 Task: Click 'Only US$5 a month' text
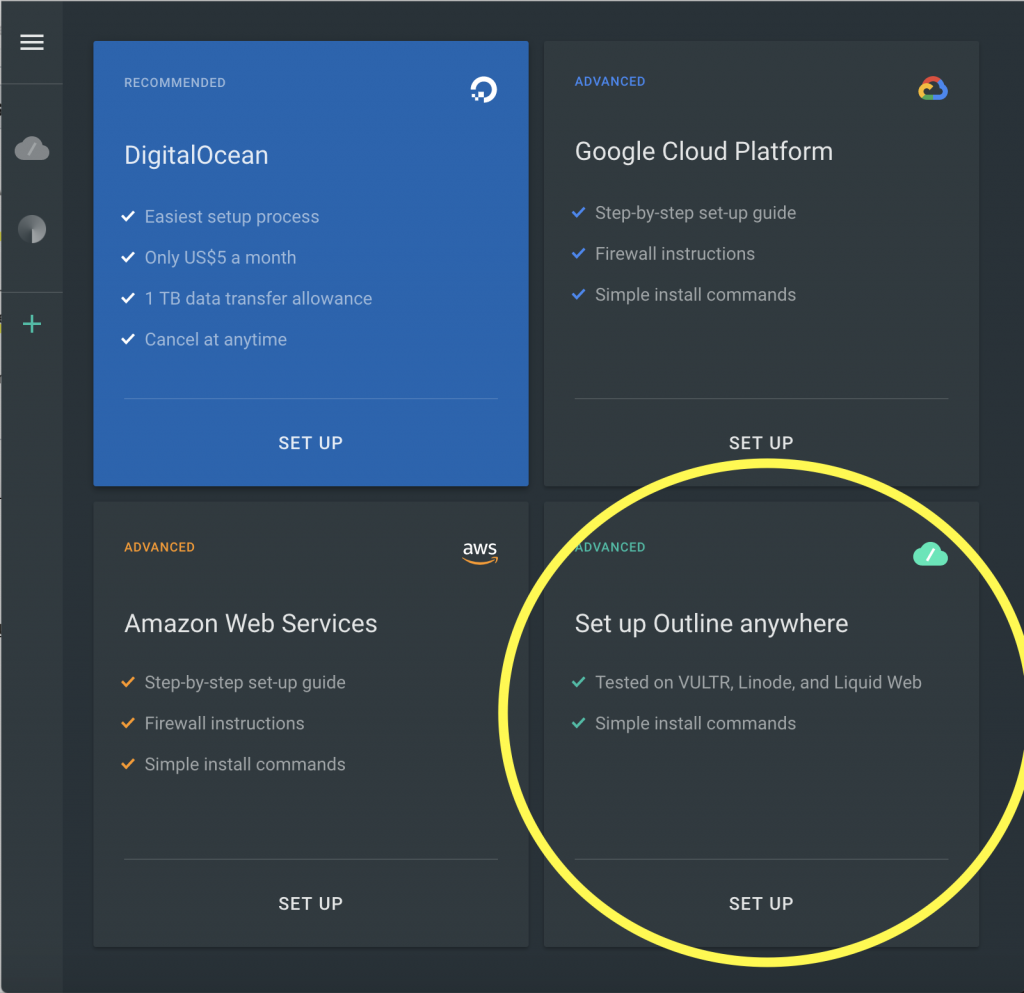pos(221,258)
